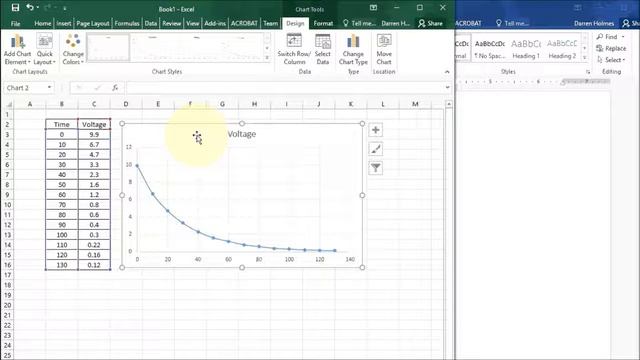This screenshot has width=640, height=360.
Task: Select column D header
Action: coord(126,104)
